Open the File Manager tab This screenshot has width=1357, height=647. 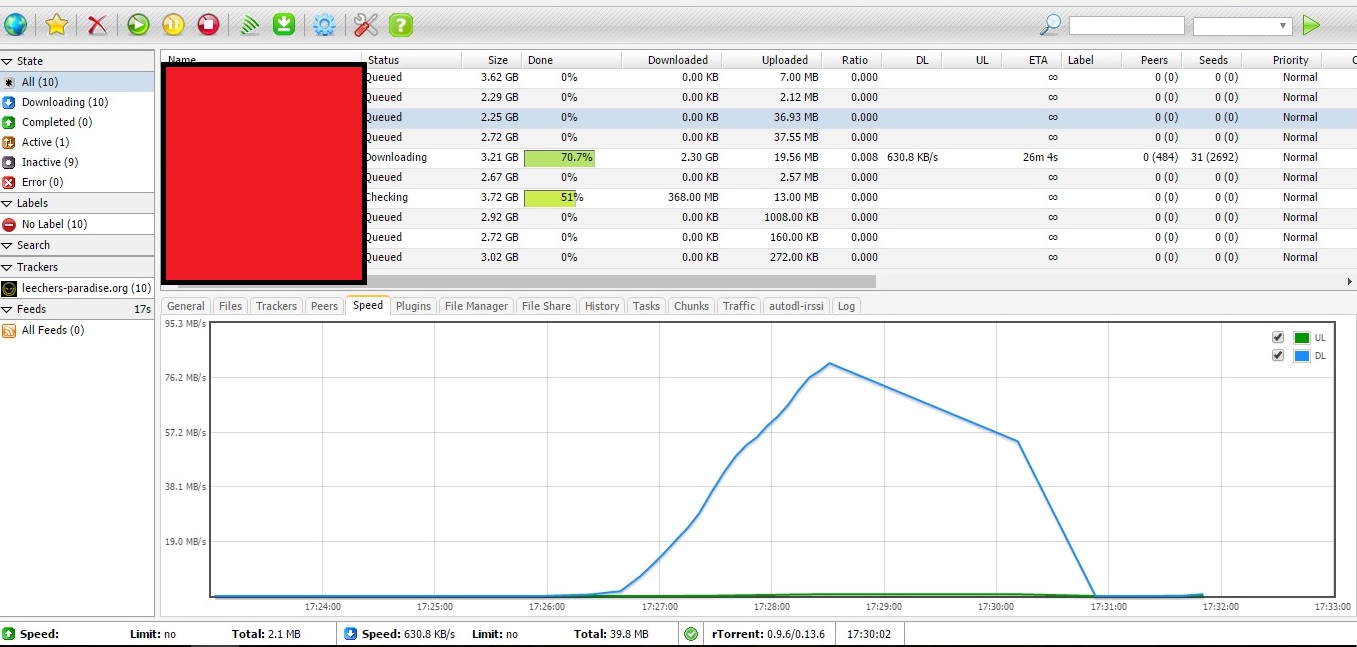point(476,306)
